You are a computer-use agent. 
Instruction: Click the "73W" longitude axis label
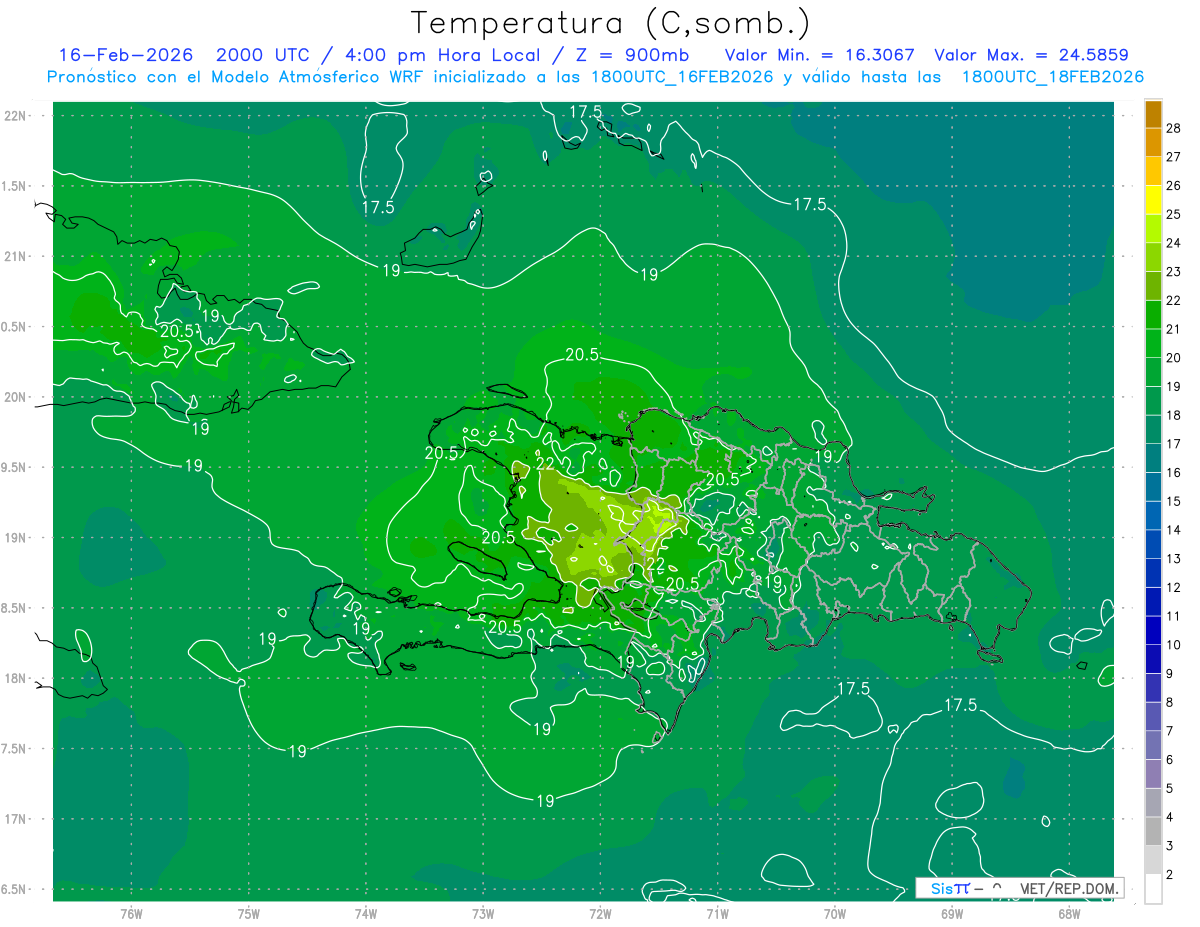coord(483,914)
